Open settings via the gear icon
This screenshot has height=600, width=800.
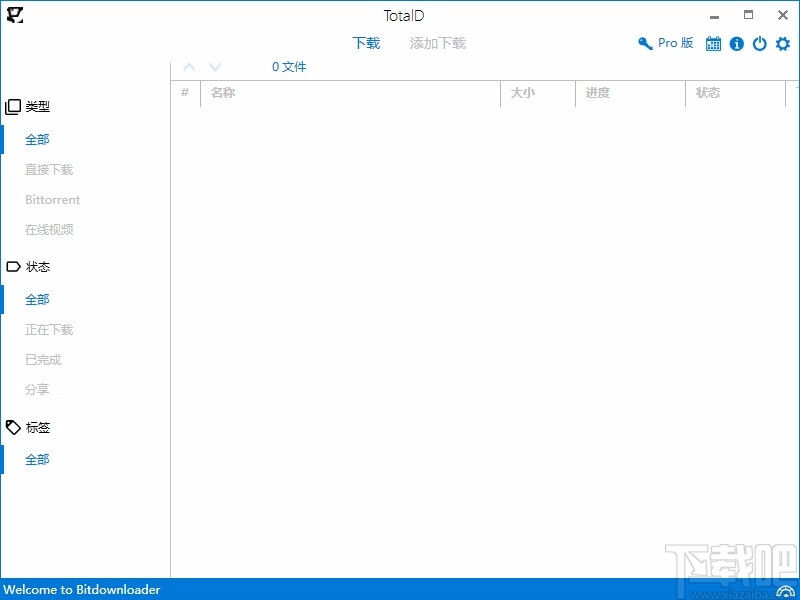pos(782,44)
